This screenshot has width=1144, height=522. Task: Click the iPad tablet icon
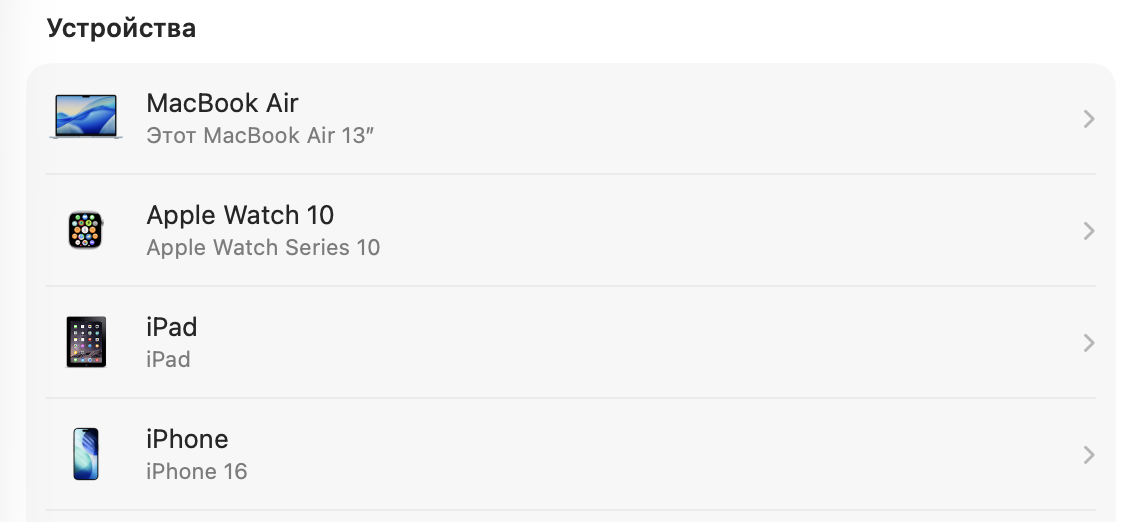pos(85,342)
